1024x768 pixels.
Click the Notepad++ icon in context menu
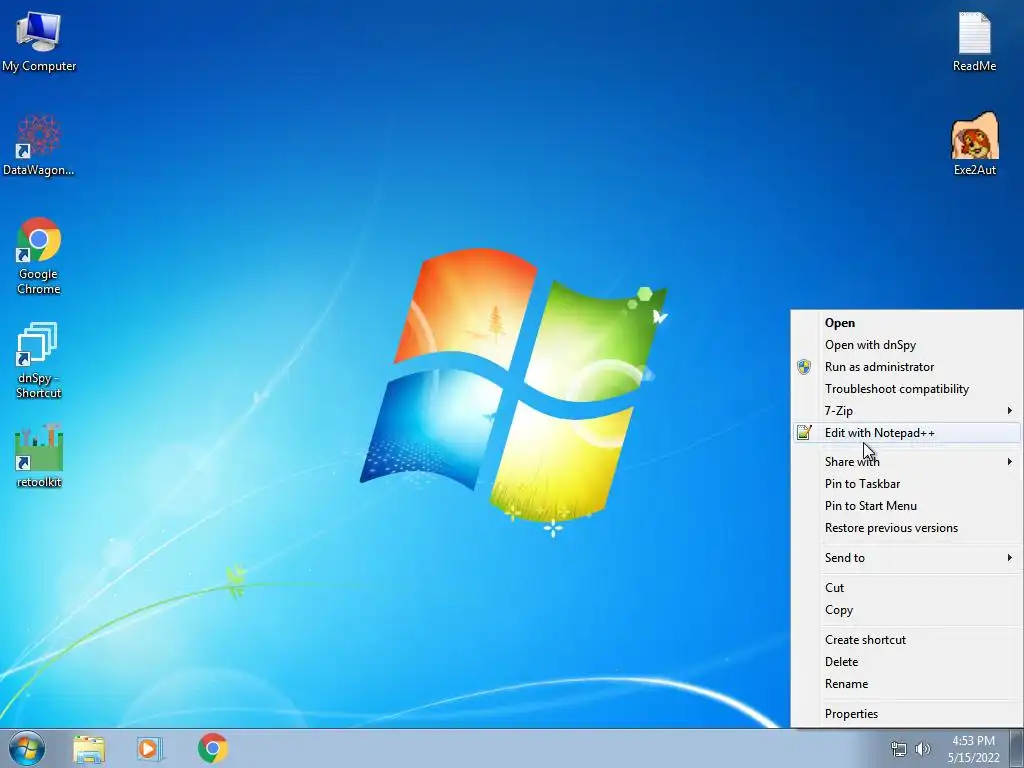click(804, 432)
